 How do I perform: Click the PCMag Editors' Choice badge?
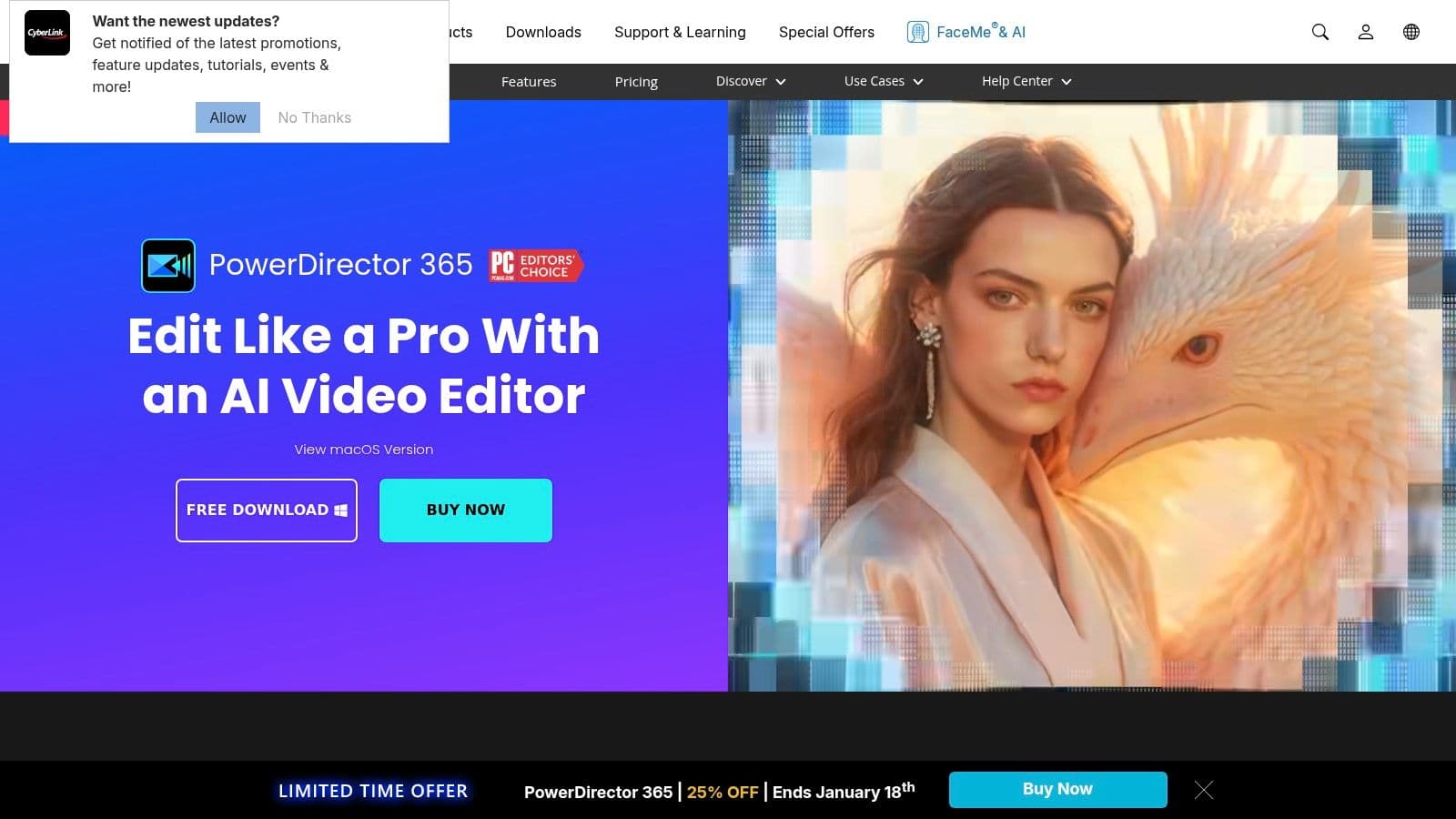pos(533,266)
